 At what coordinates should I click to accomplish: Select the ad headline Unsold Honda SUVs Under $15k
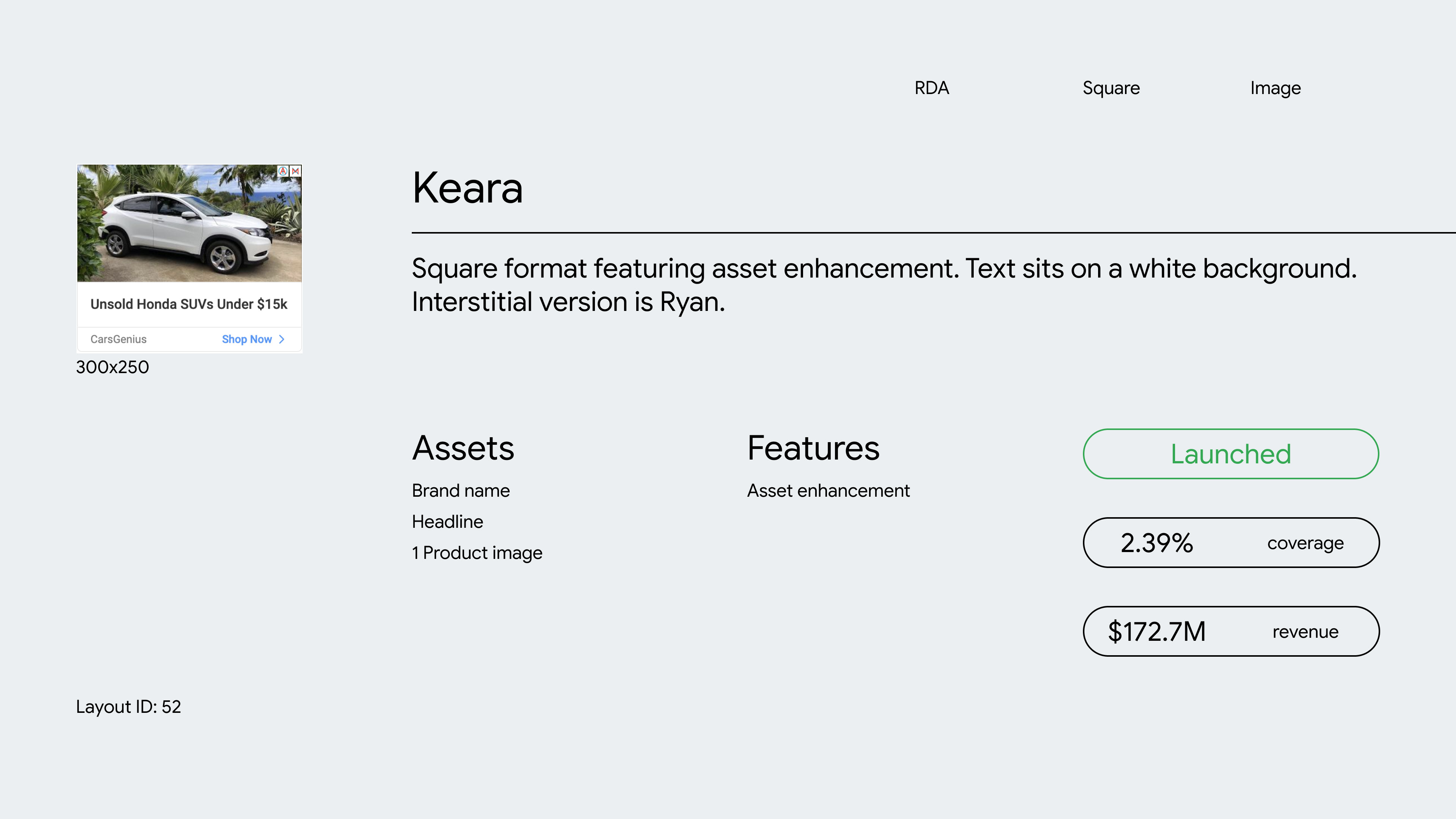coord(189,304)
